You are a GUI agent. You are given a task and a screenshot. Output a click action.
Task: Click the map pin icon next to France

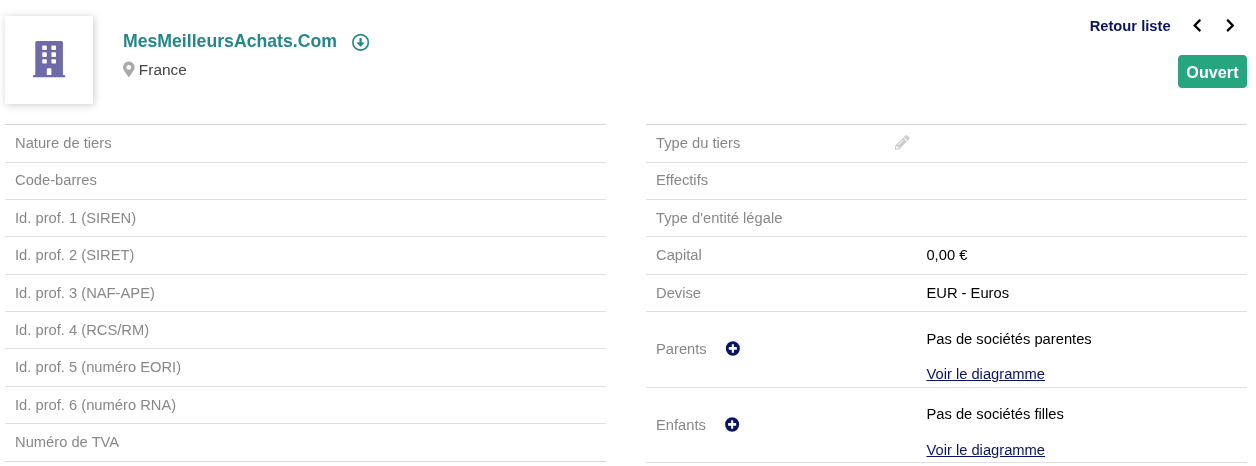(129, 70)
